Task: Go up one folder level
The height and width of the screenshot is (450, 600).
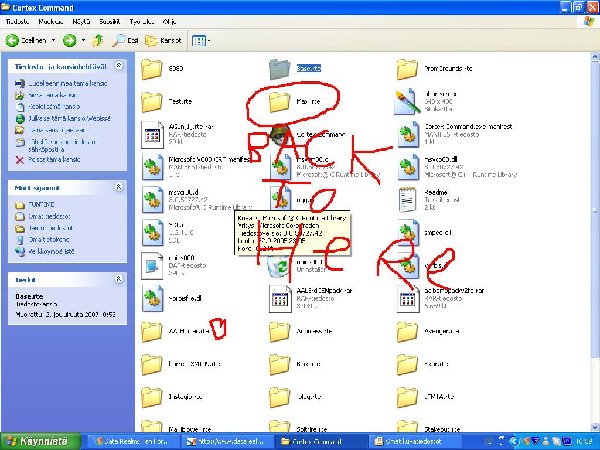Action: pos(98,40)
